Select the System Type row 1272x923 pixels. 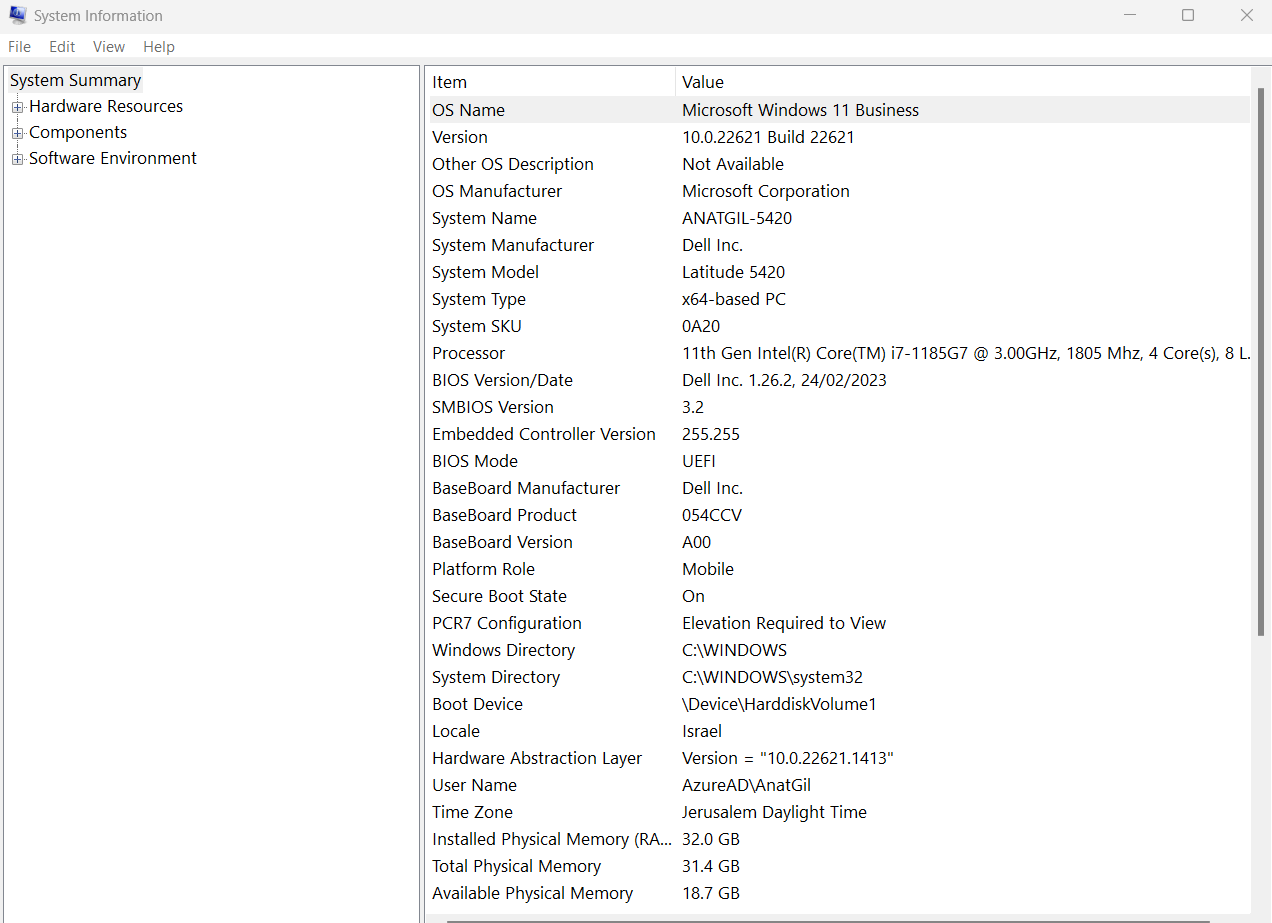tap(840, 299)
